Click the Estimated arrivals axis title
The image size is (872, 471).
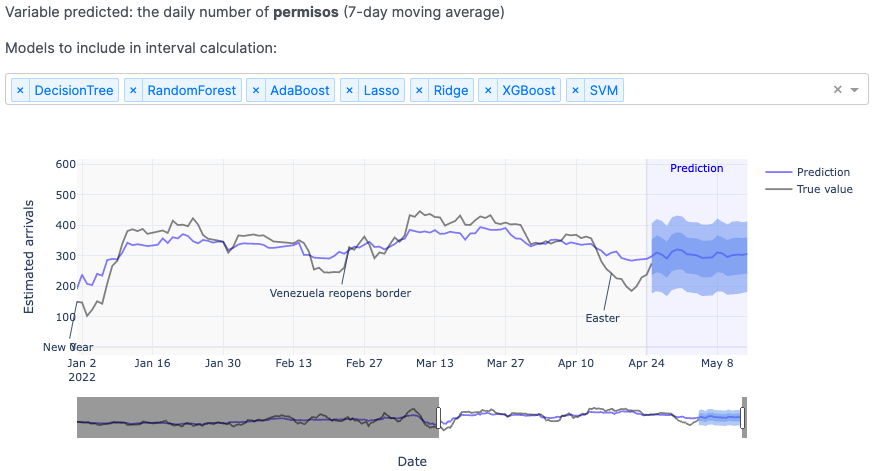29,257
